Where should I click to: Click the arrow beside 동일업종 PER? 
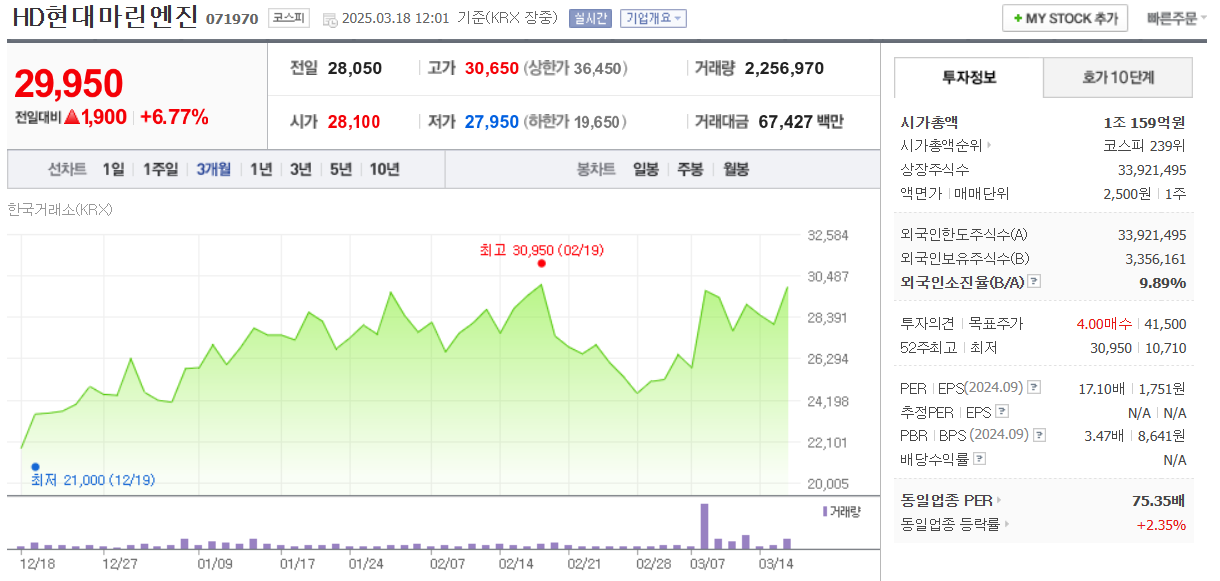click(x=998, y=500)
